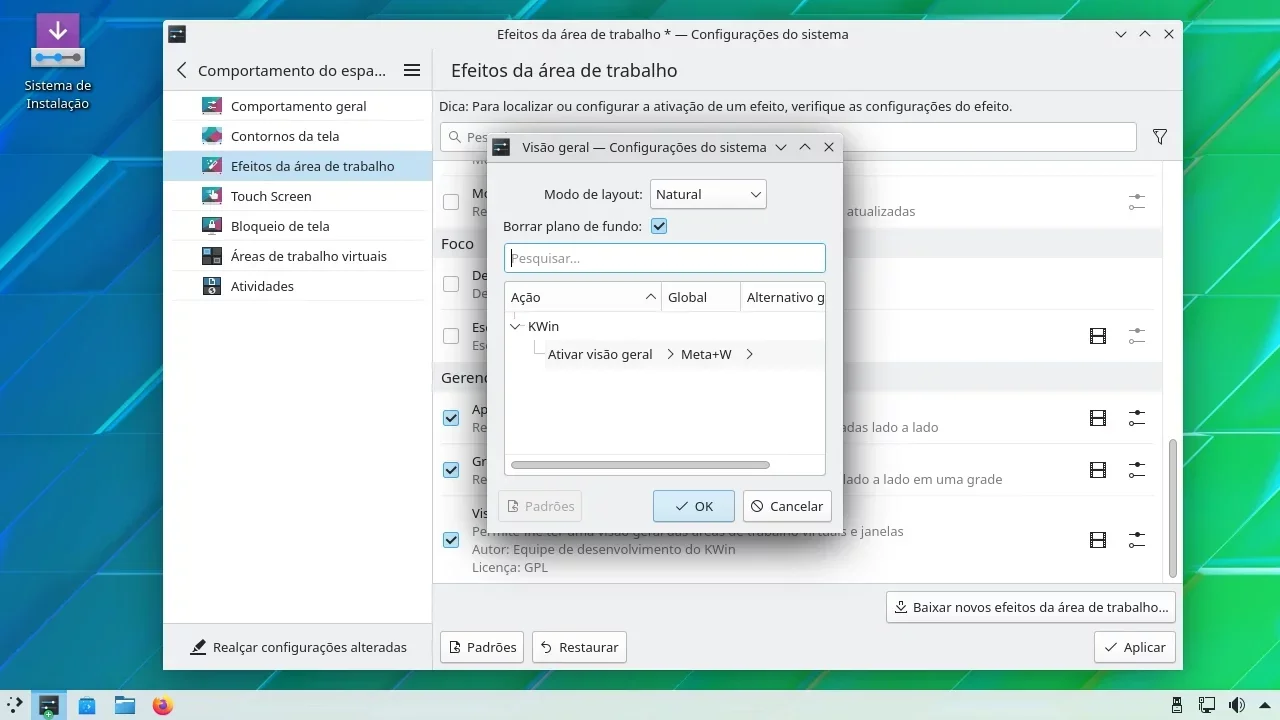The height and width of the screenshot is (720, 1280).
Task: Click the Aplicar button
Action: click(x=1135, y=647)
